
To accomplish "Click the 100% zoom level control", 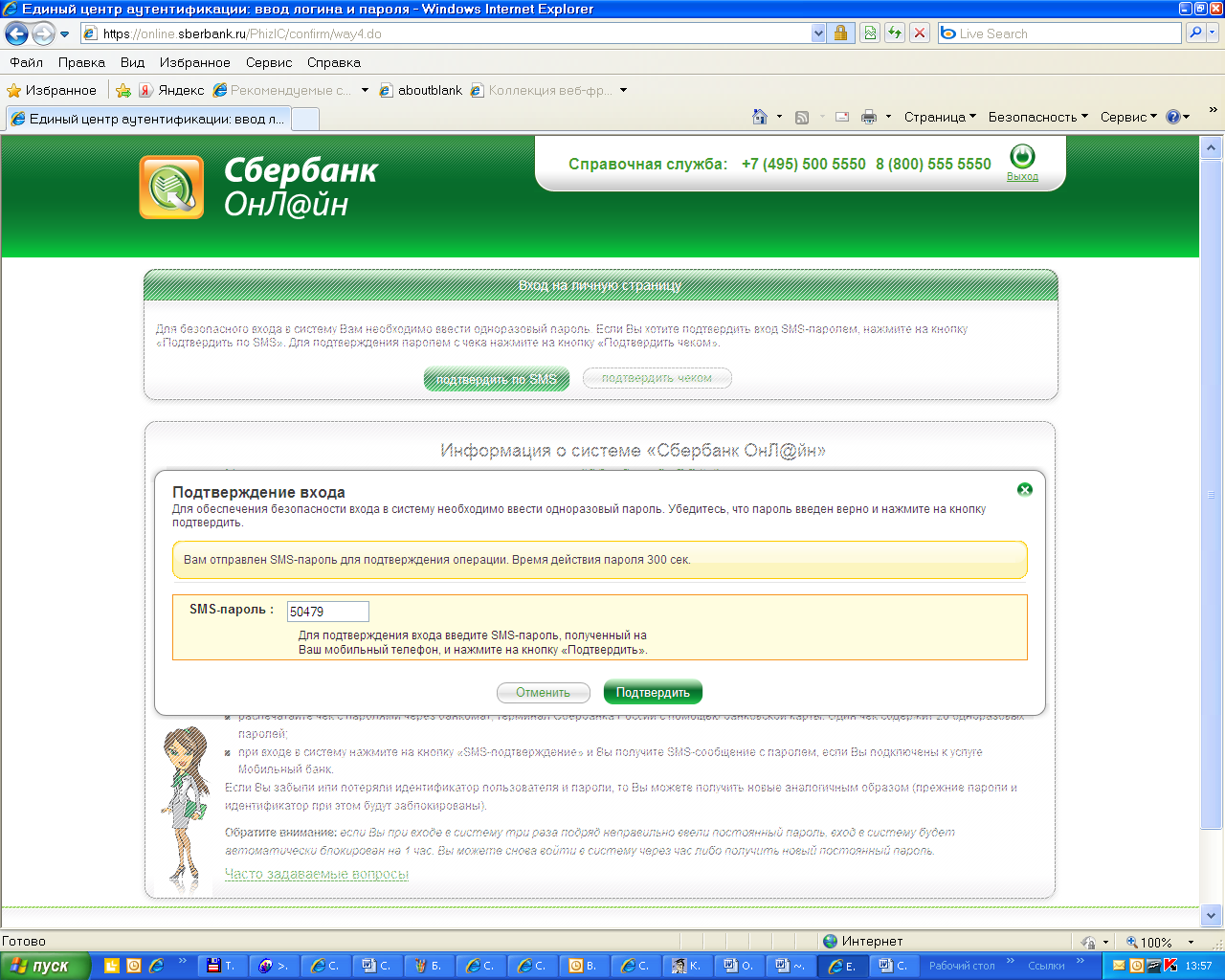I will point(1159,942).
